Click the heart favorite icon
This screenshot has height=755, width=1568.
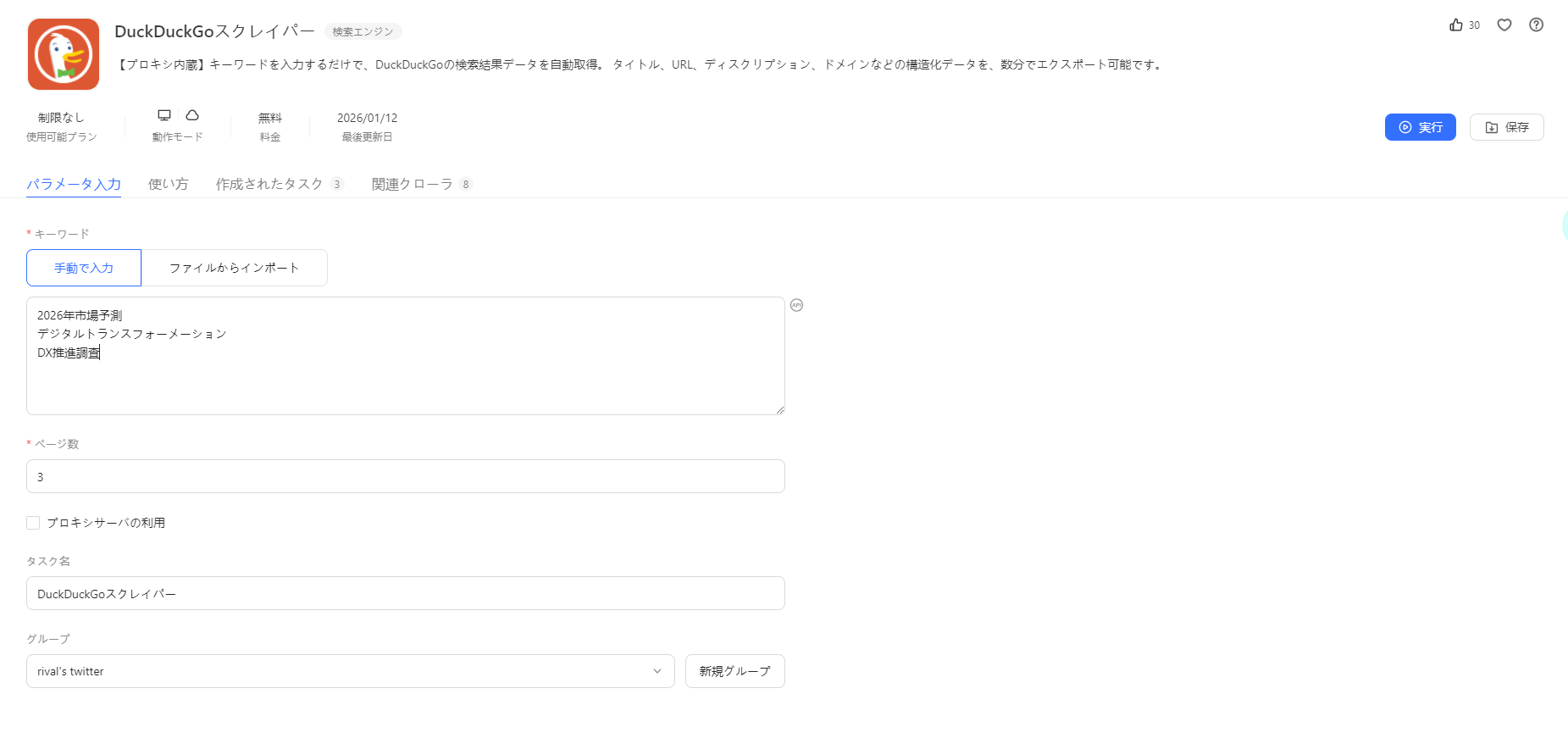pyautogui.click(x=1504, y=25)
